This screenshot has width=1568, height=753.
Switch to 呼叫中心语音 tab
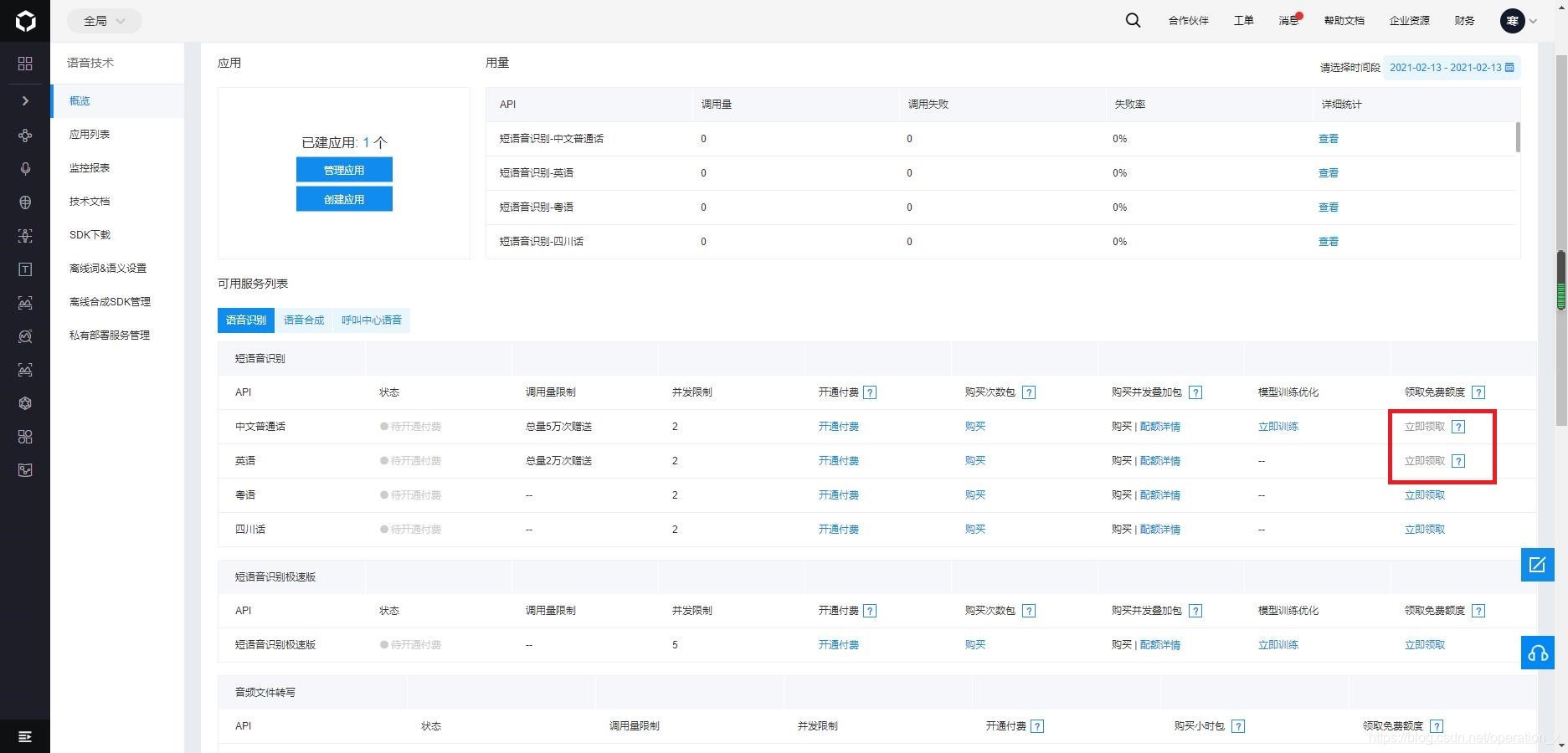tap(372, 320)
